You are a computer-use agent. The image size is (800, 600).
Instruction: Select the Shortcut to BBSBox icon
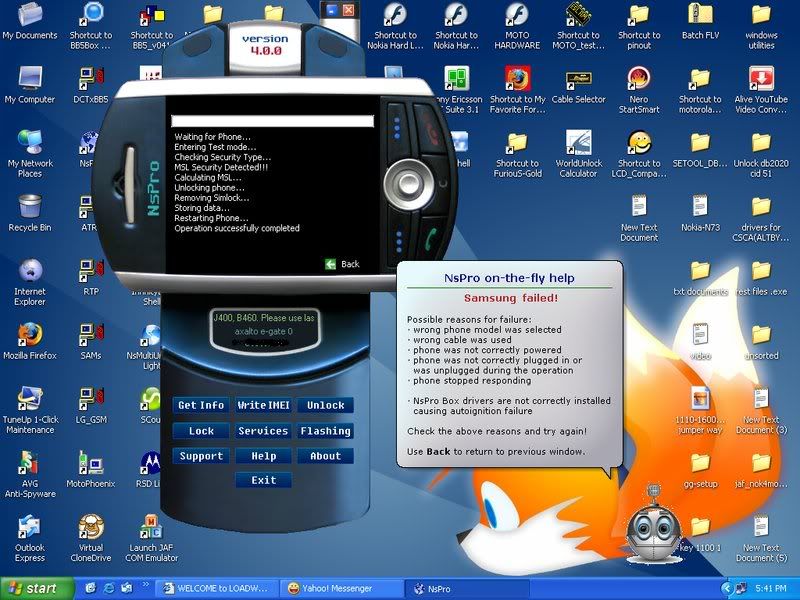(91, 26)
